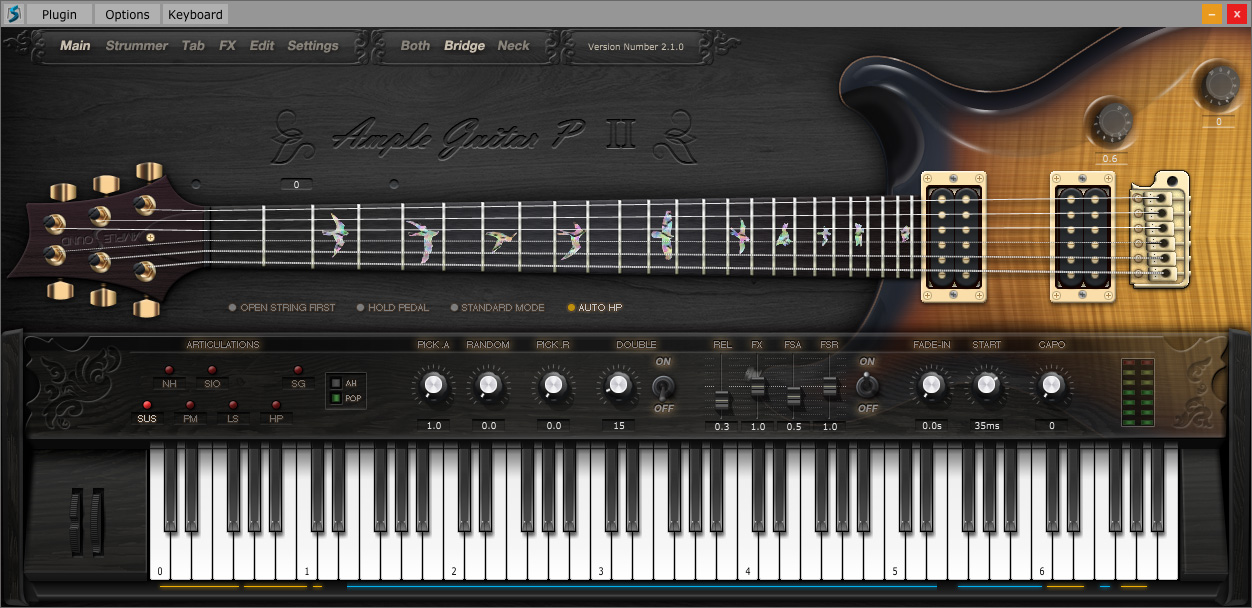
Task: Click the PICK A value field 1.0
Action: pyautogui.click(x=434, y=426)
